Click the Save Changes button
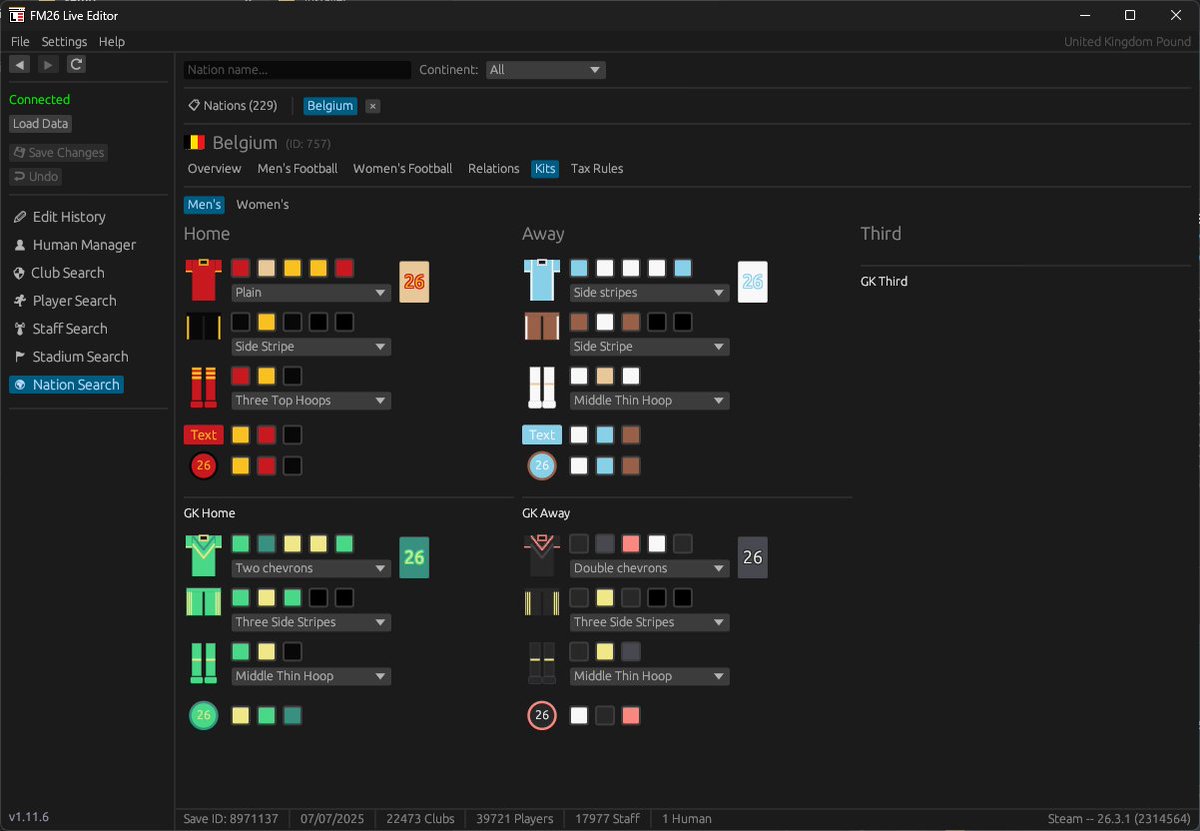Viewport: 1200px width, 831px height. (58, 153)
